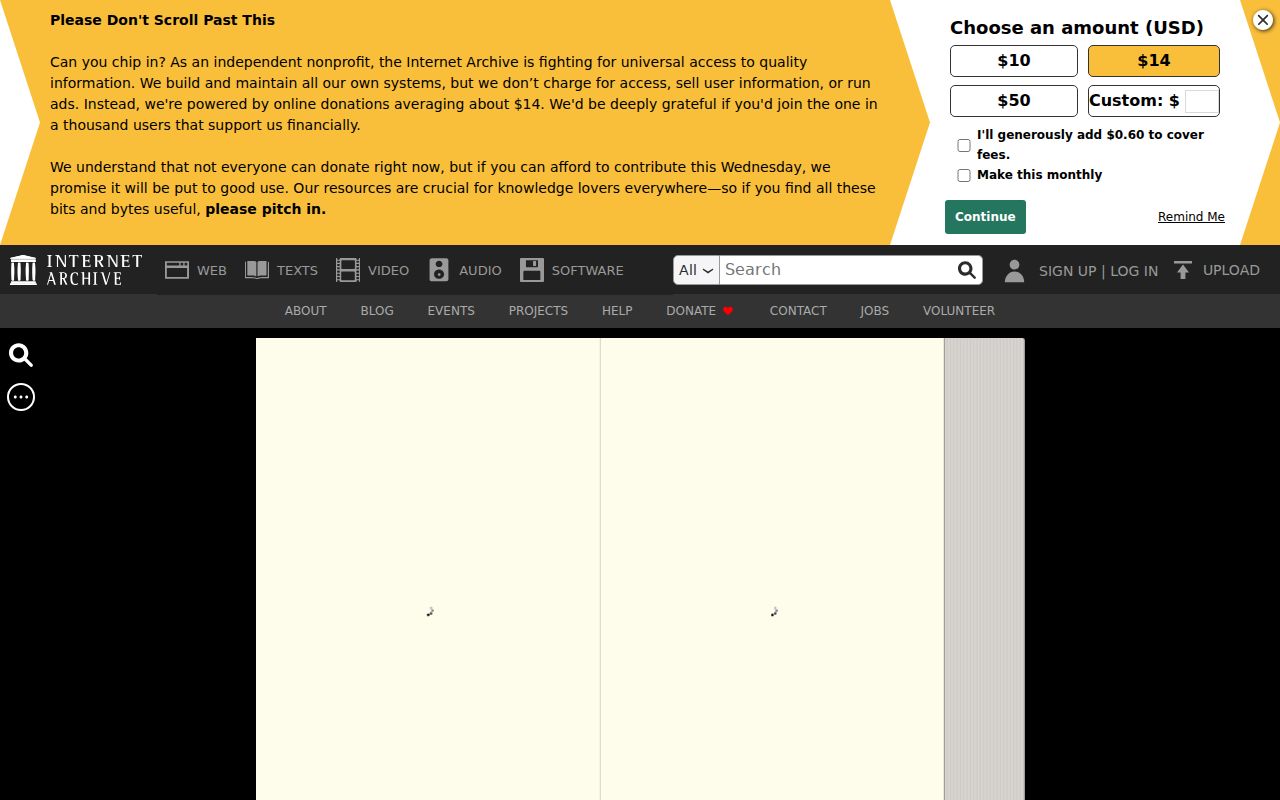The width and height of the screenshot is (1280, 800).
Task: Open the book reader search icon
Action: [21, 355]
